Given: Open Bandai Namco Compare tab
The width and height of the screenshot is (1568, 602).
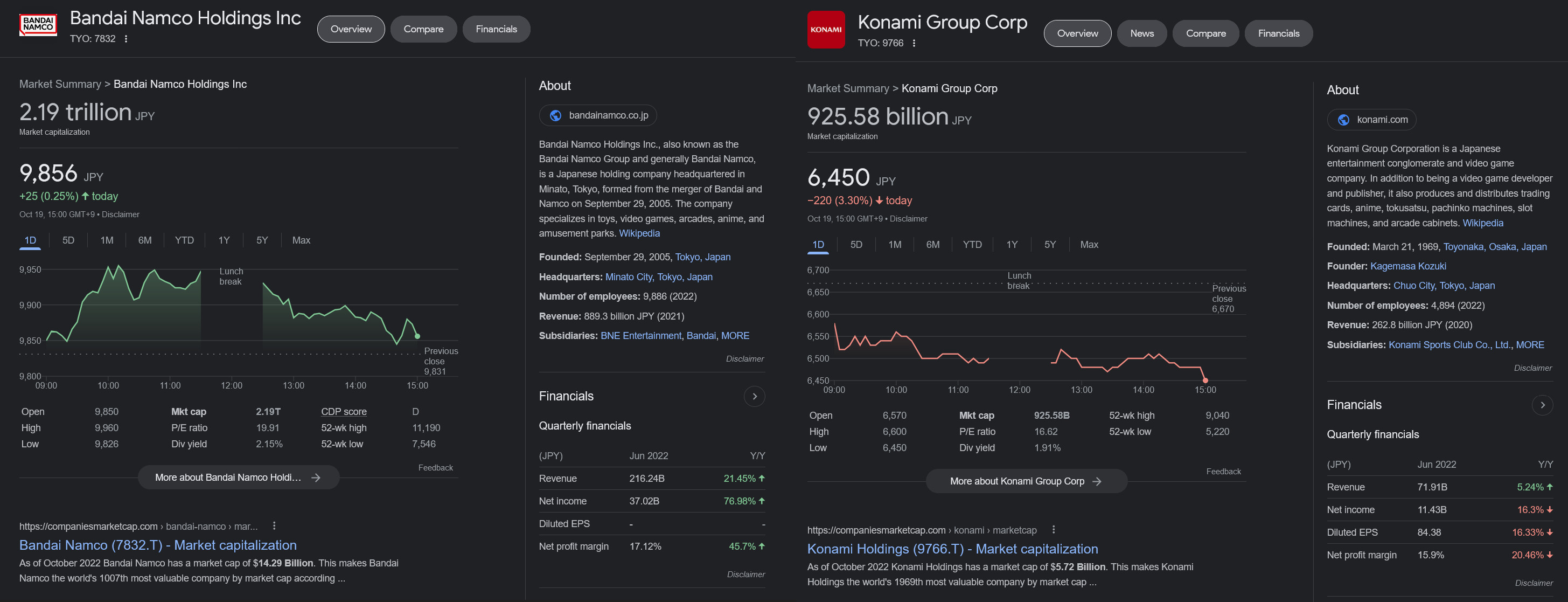Looking at the screenshot, I should click(x=423, y=29).
